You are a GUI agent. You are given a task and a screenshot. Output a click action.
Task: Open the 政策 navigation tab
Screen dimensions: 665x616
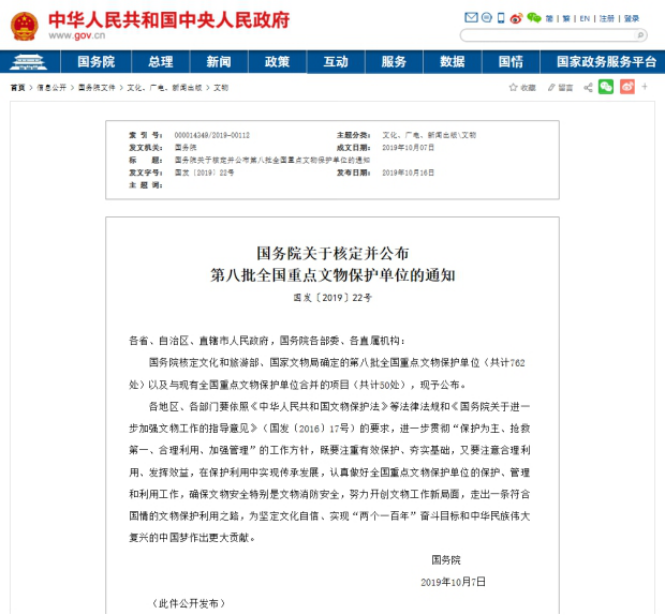[x=277, y=62]
